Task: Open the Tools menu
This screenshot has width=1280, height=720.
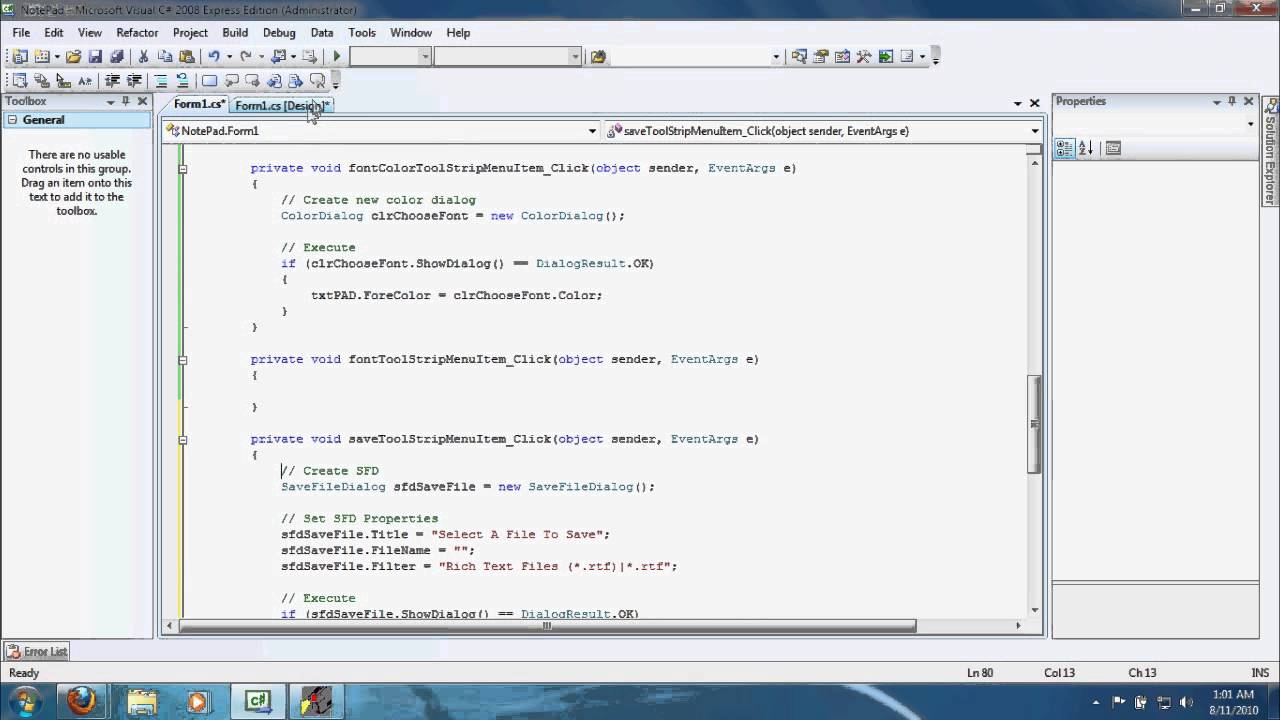Action: pyautogui.click(x=362, y=32)
